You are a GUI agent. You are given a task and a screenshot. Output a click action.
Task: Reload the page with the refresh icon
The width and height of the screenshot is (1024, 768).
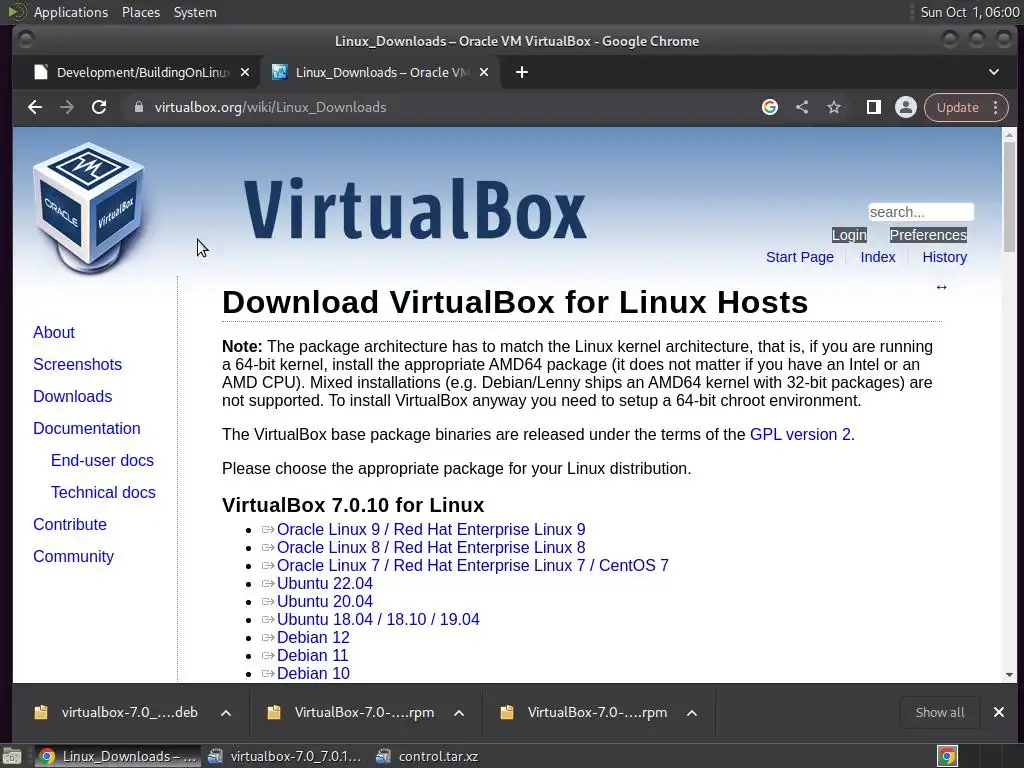99,107
